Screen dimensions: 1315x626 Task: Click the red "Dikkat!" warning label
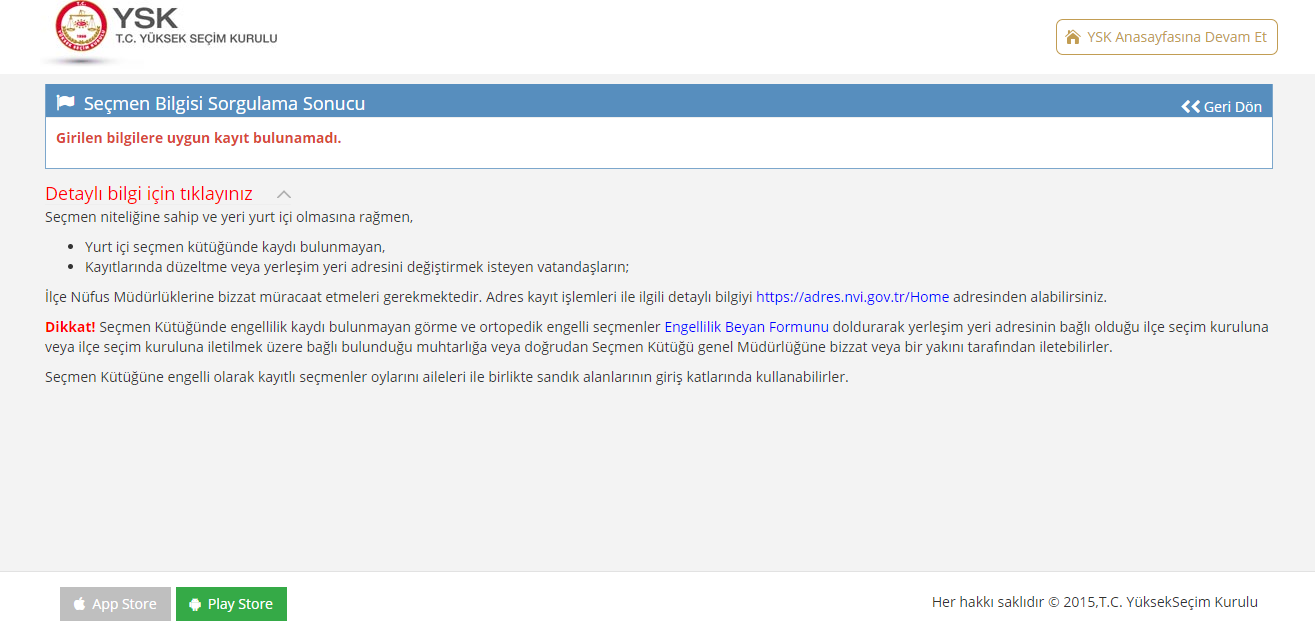point(70,327)
